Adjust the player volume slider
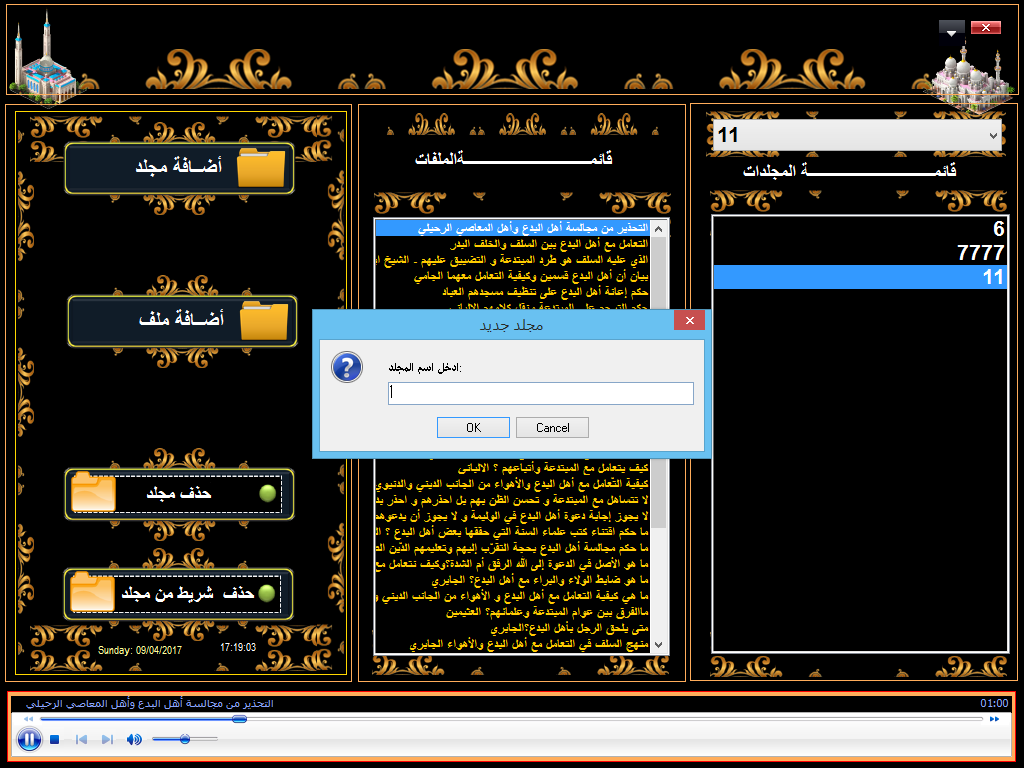Image resolution: width=1024 pixels, height=768 pixels. (x=185, y=739)
